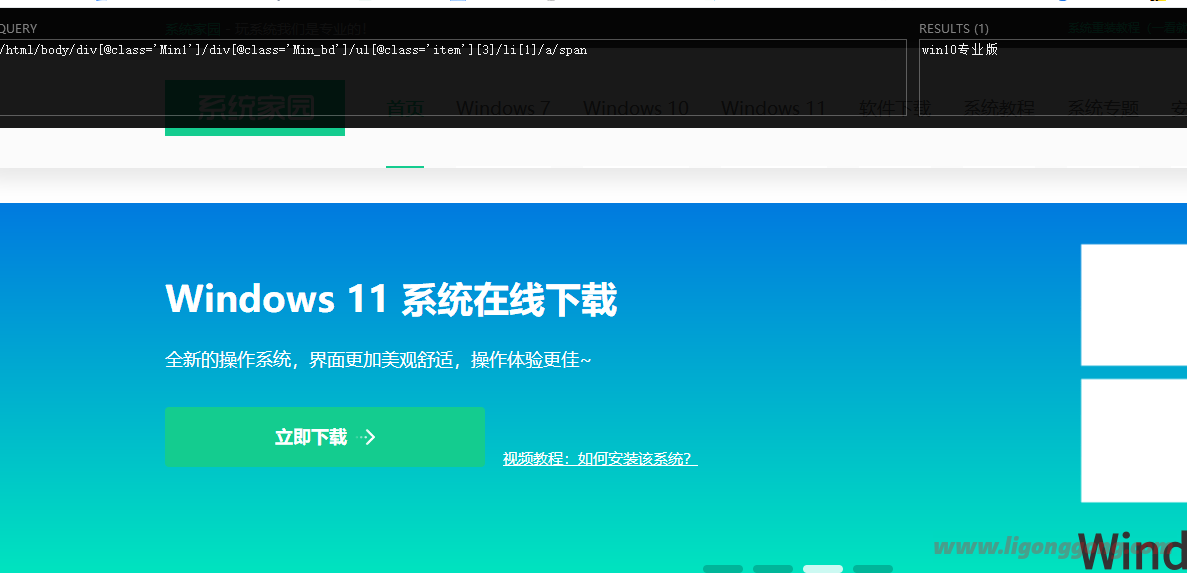Click the Windows 11 系统在线下载 banner heading
Viewport: 1187px width, 573px height.
(391, 299)
